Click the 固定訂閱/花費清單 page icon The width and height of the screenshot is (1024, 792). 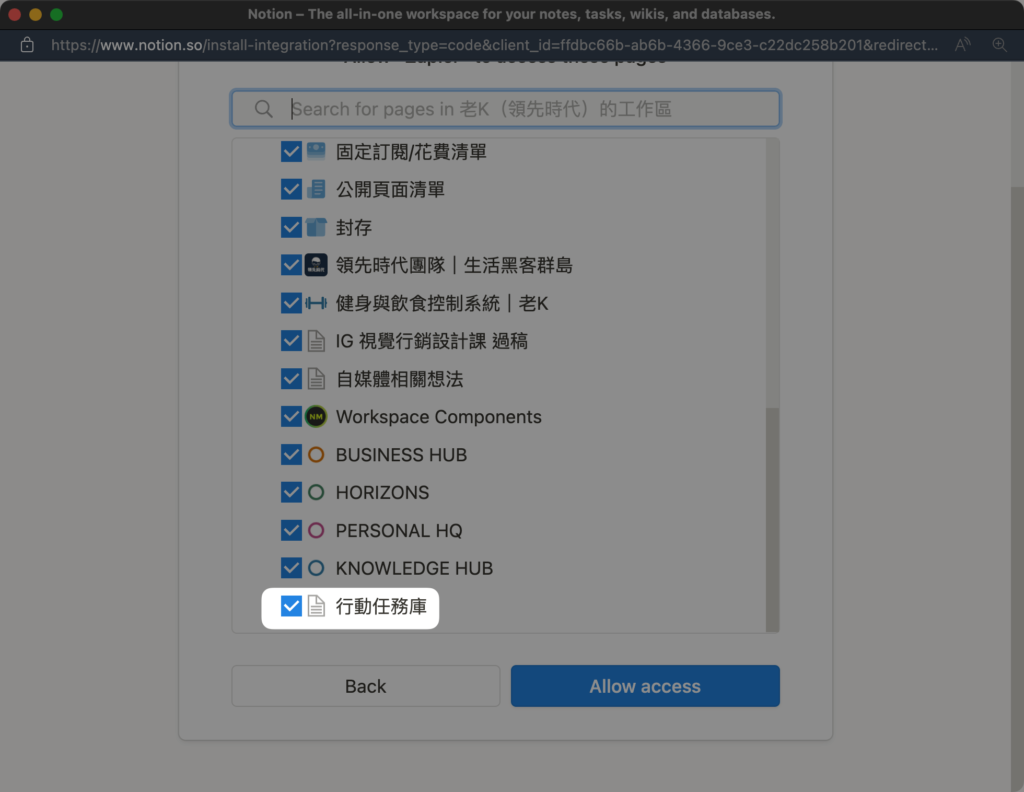click(316, 151)
